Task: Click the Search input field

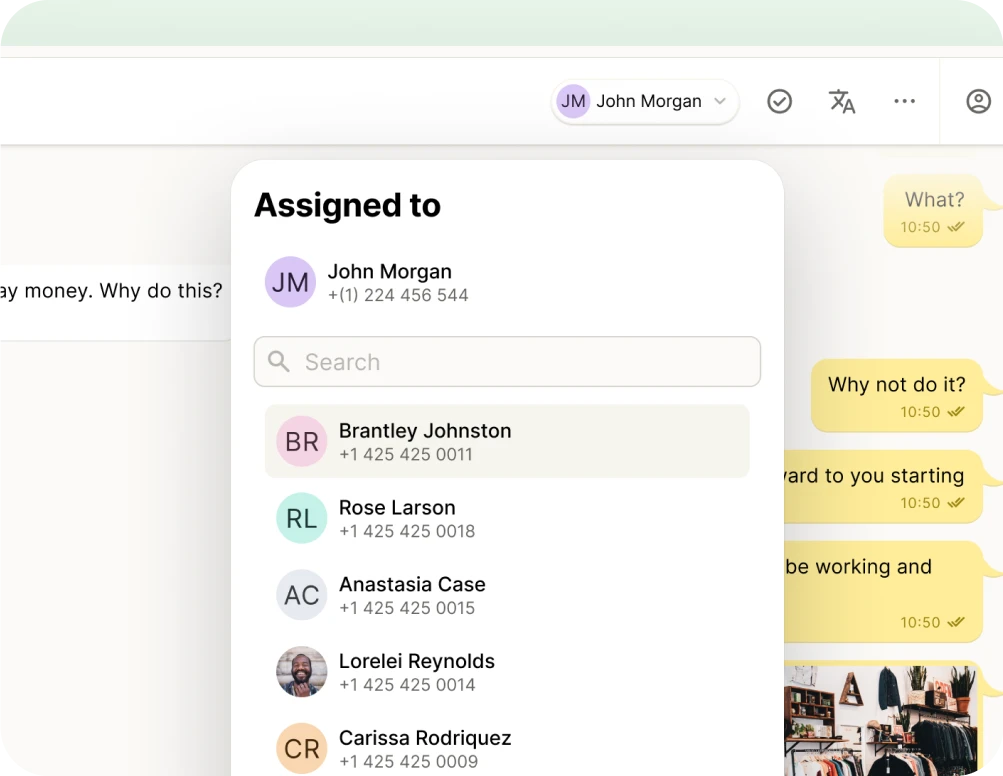Action: [520, 362]
